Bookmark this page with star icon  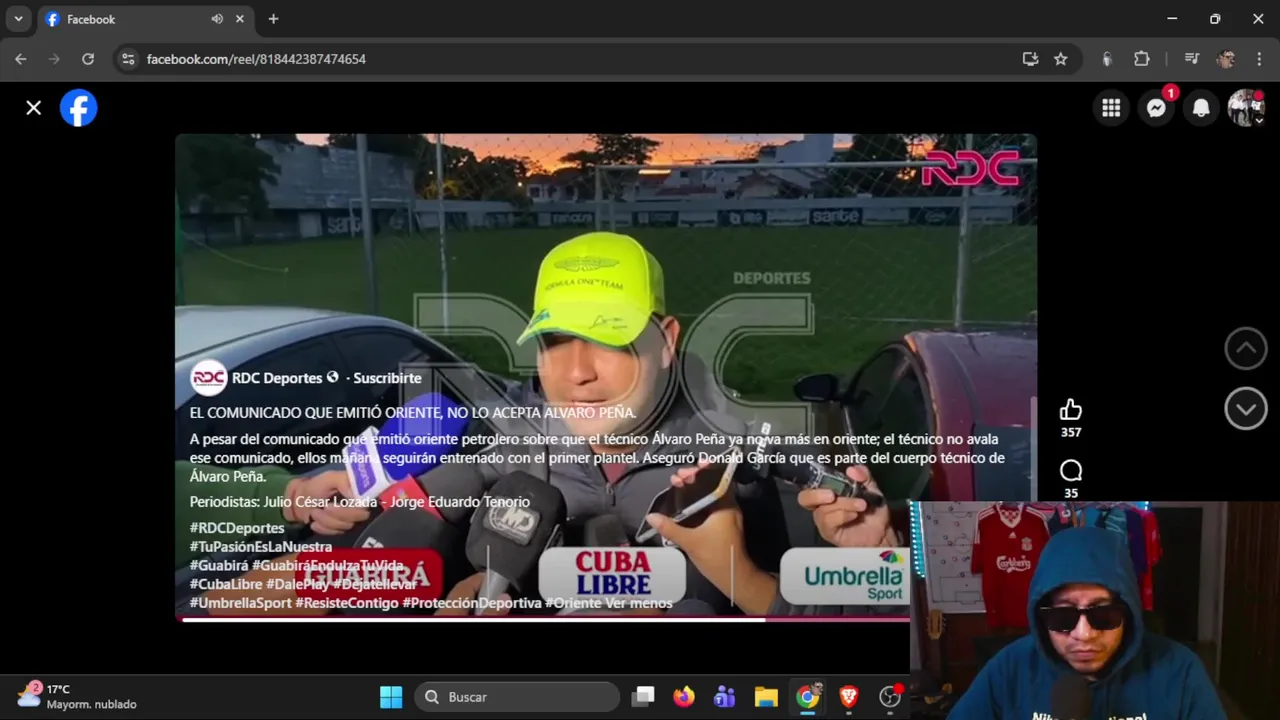point(1060,59)
